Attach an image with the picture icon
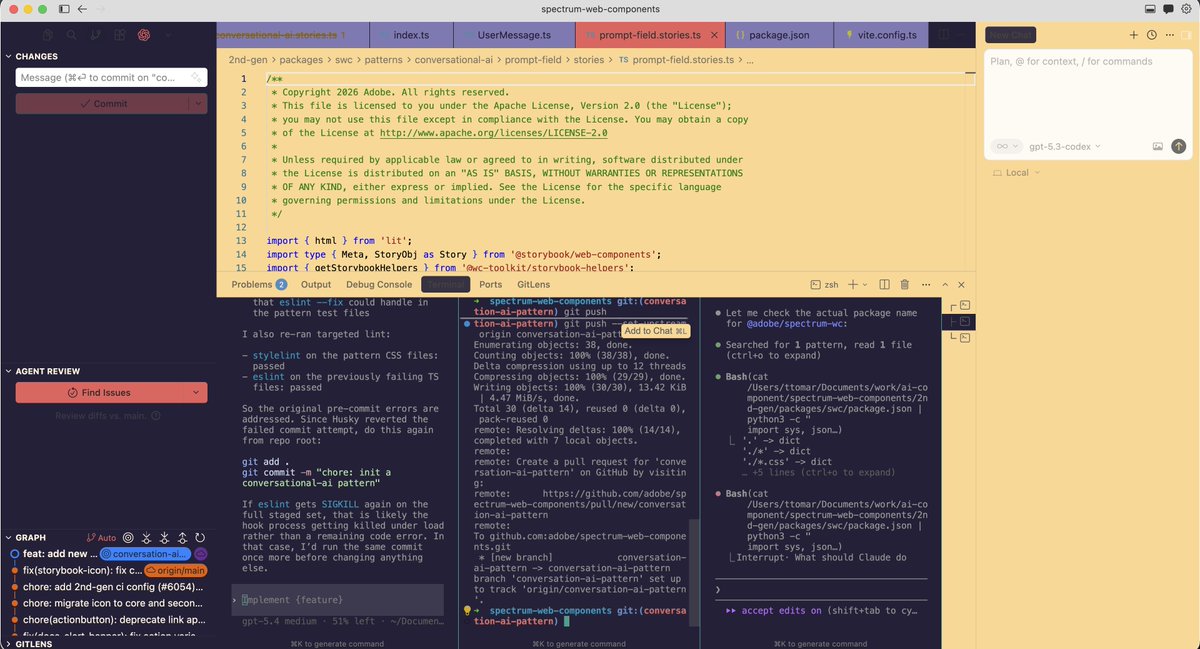 point(1158,146)
